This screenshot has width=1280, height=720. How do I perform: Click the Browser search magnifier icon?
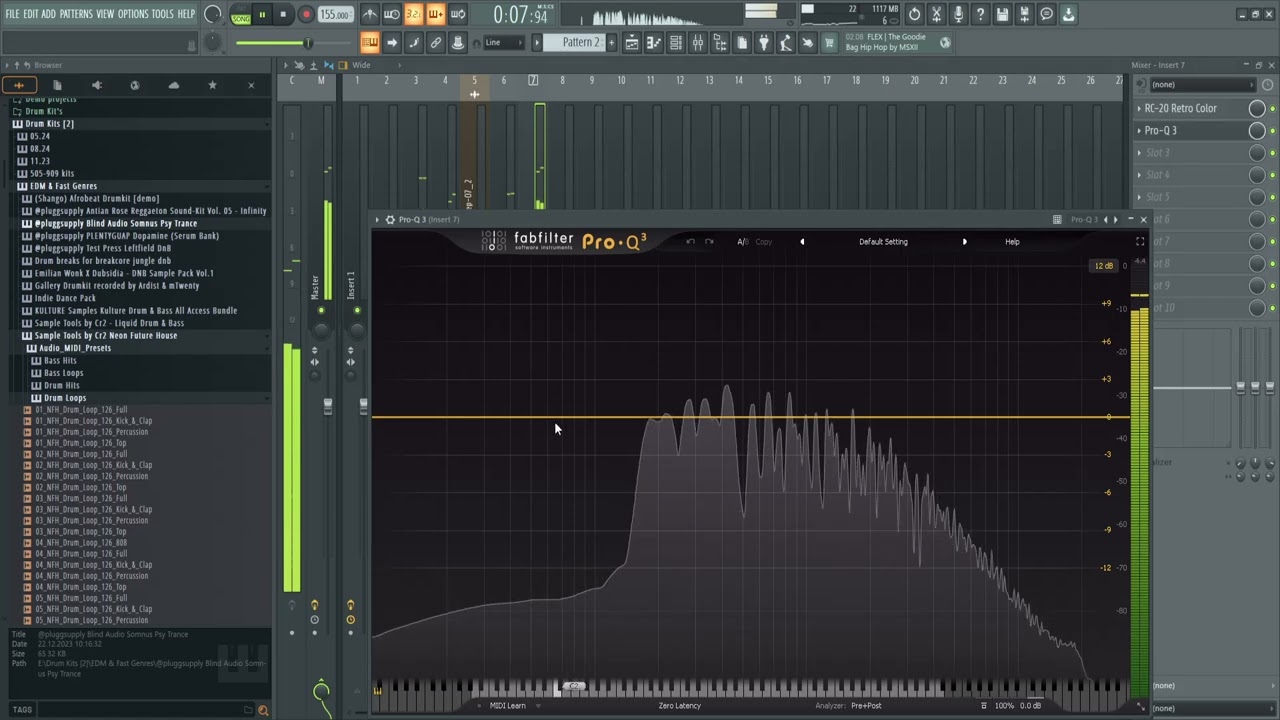point(263,710)
